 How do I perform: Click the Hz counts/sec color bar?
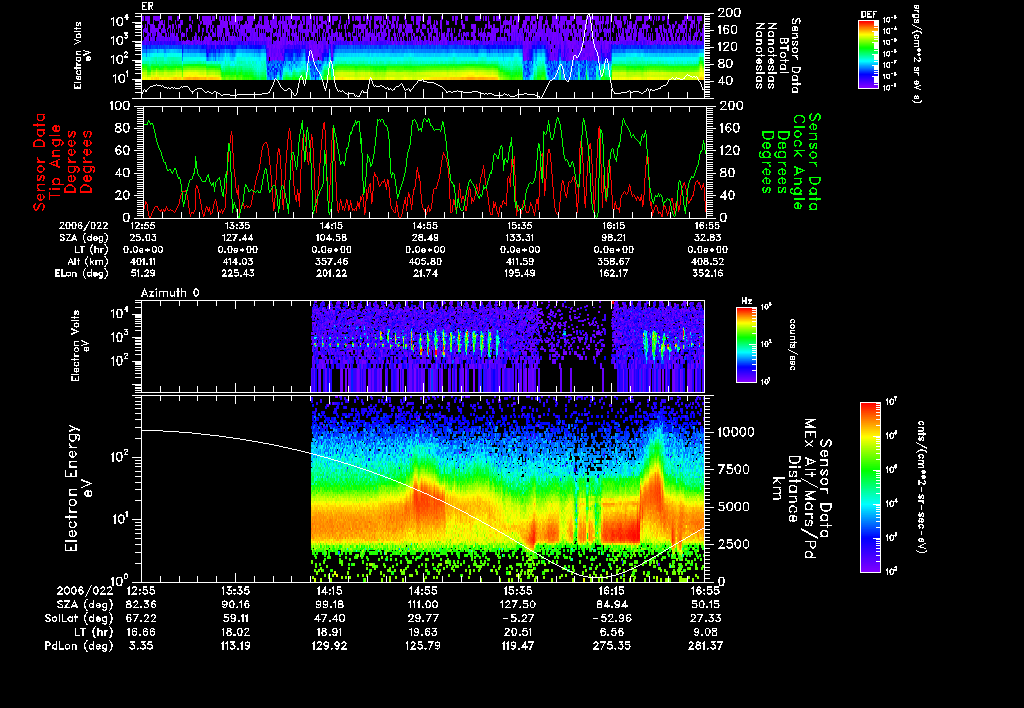pos(746,345)
